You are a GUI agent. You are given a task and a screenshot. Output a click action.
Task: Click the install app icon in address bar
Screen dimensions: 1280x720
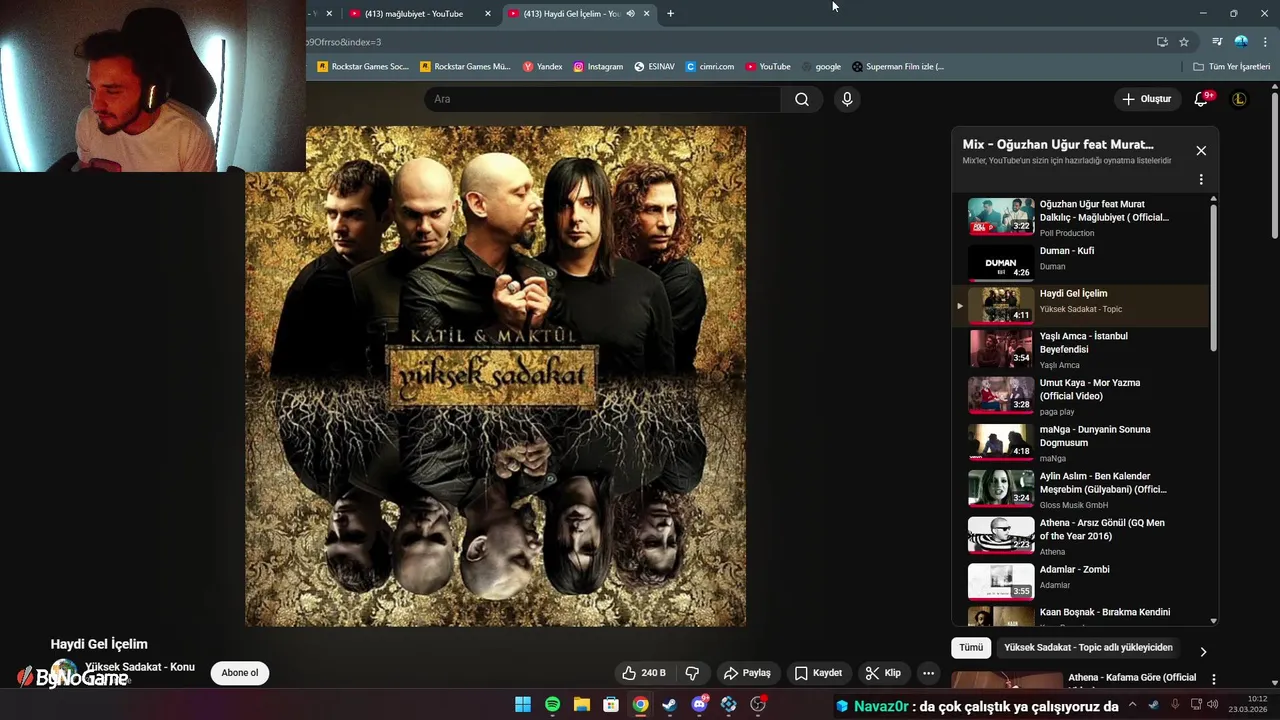(1162, 42)
